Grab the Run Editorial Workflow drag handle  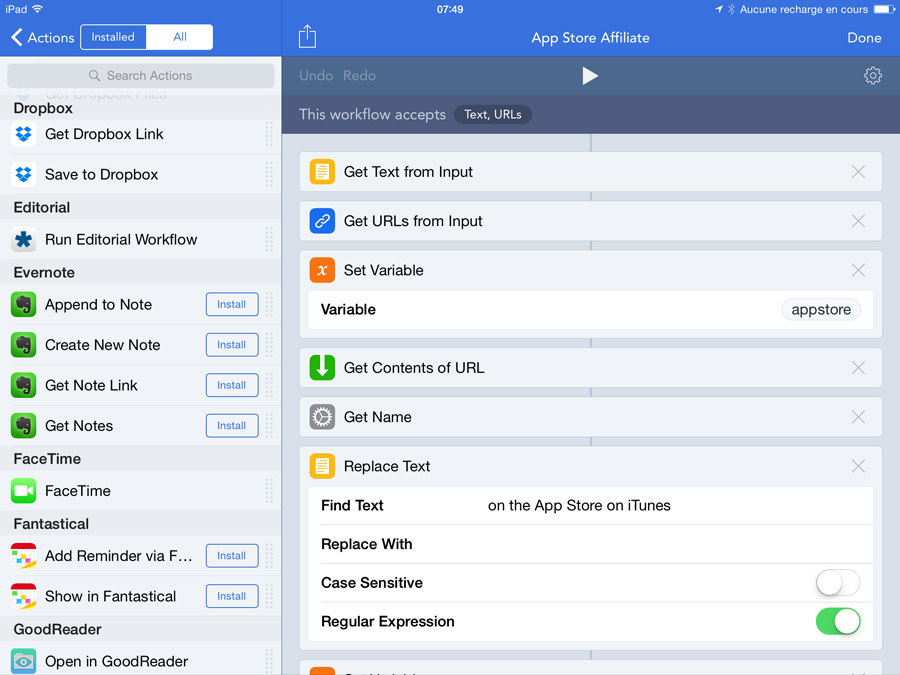coord(269,239)
